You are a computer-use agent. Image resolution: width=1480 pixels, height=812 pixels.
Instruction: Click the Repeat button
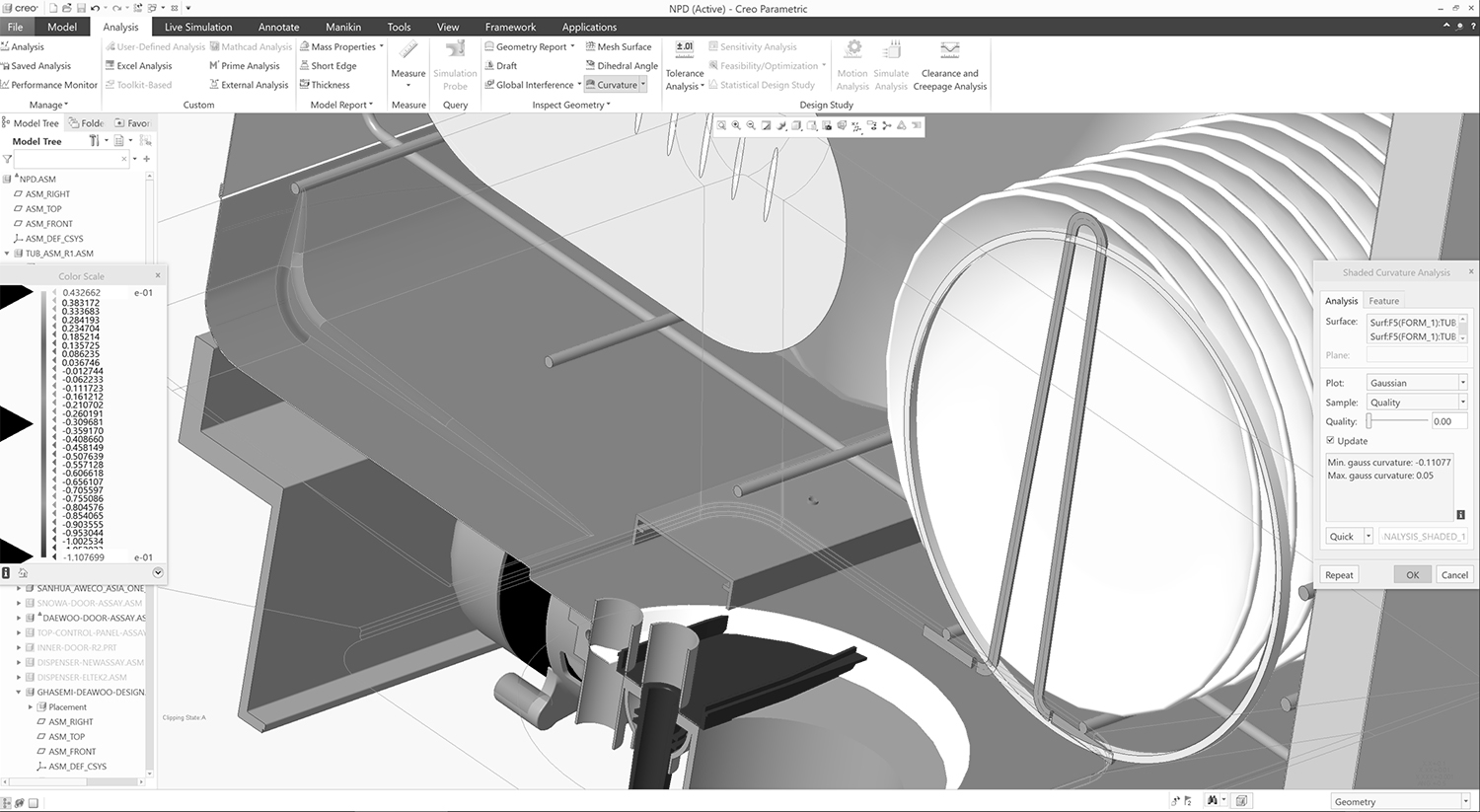(1339, 575)
